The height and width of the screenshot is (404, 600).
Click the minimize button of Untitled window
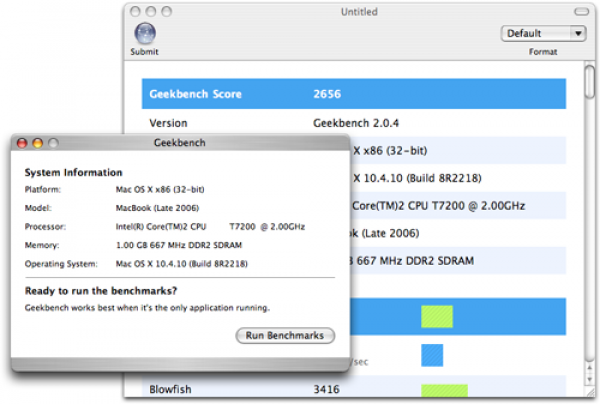[151, 12]
